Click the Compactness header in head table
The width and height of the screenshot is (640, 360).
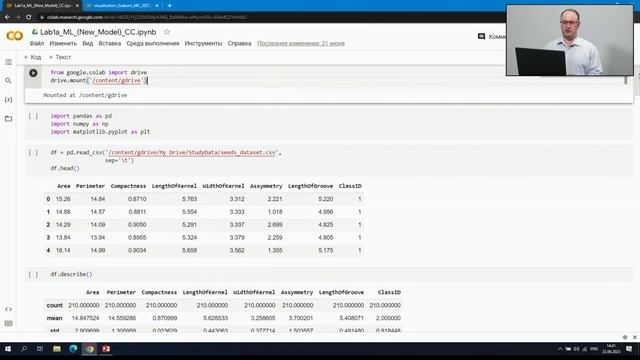(128, 186)
